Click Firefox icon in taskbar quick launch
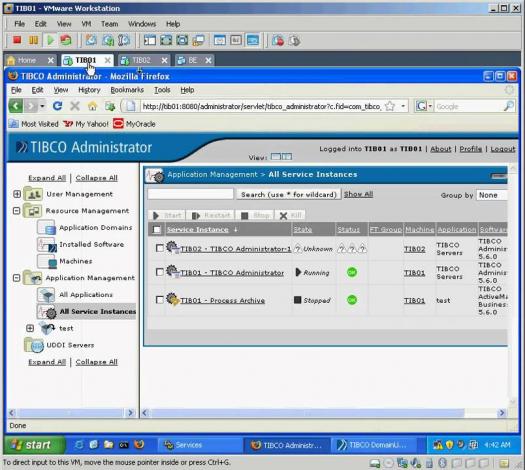Screen dimensions: 525x470 (139, 445)
